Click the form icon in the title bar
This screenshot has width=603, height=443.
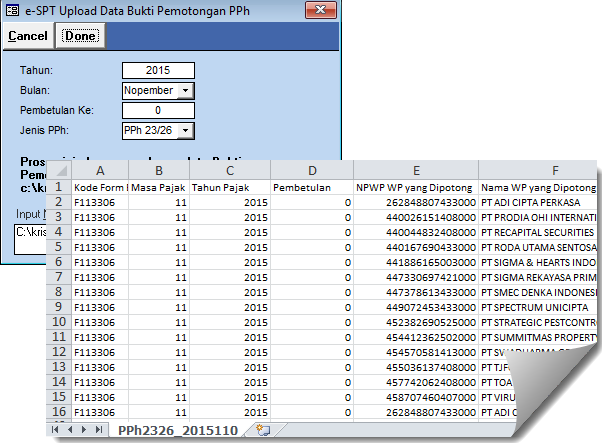tap(12, 10)
